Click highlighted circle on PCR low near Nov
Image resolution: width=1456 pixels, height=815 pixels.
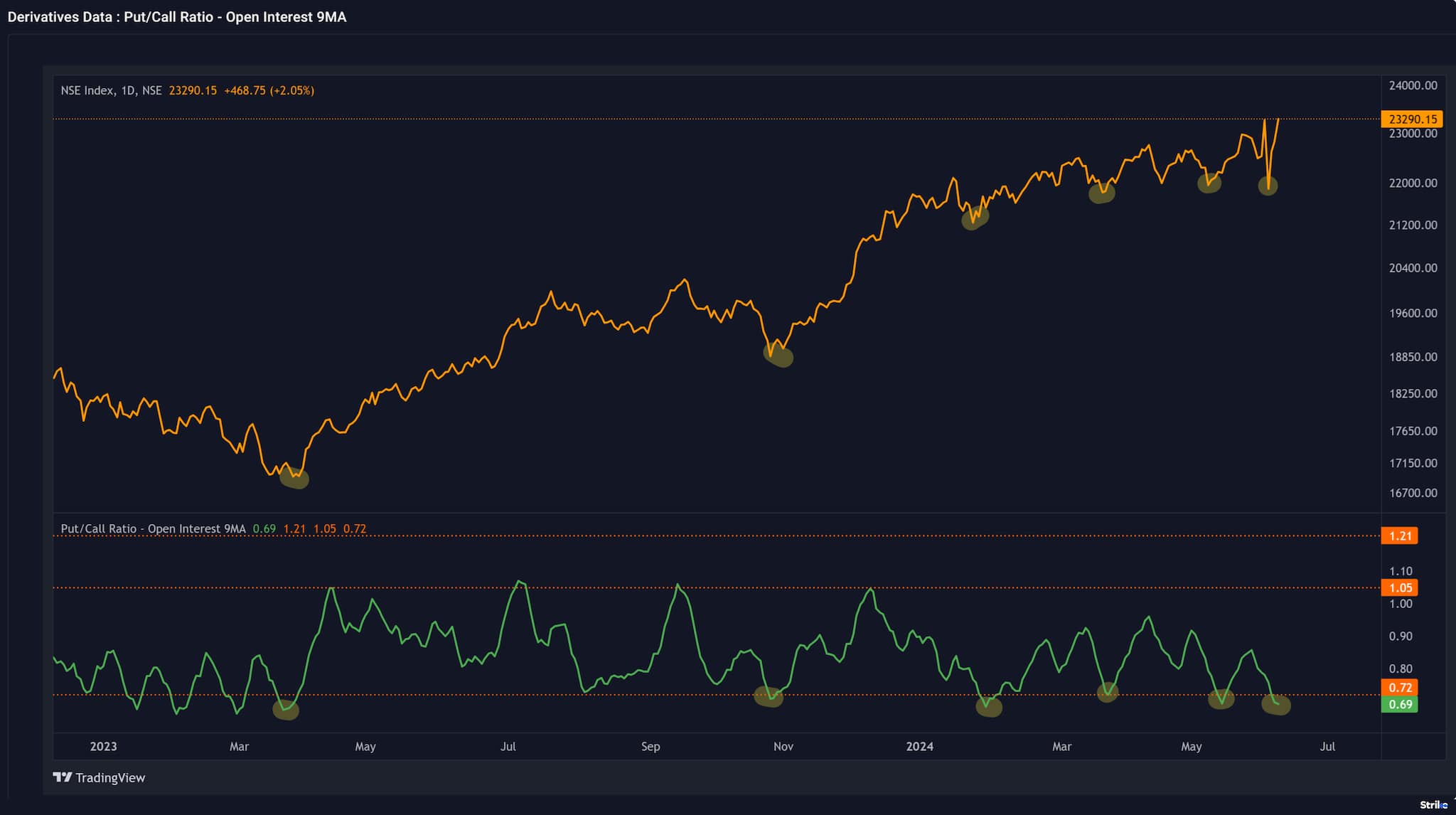[x=769, y=697]
